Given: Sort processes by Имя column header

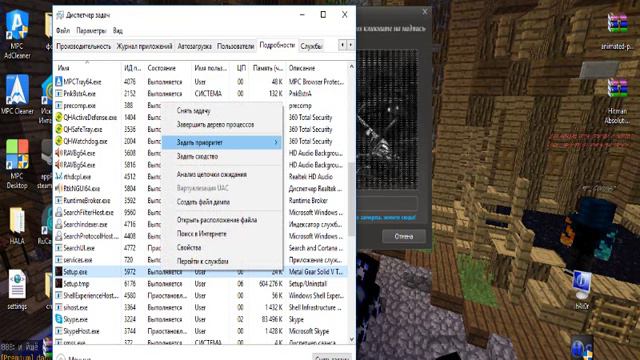Looking at the screenshot, I should [87, 68].
